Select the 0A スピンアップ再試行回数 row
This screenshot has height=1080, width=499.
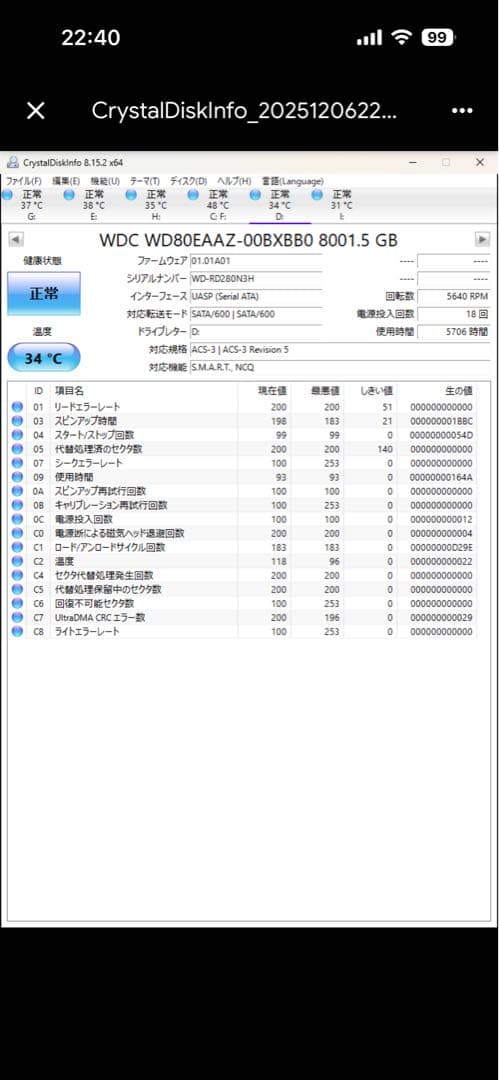pyautogui.click(x=243, y=491)
